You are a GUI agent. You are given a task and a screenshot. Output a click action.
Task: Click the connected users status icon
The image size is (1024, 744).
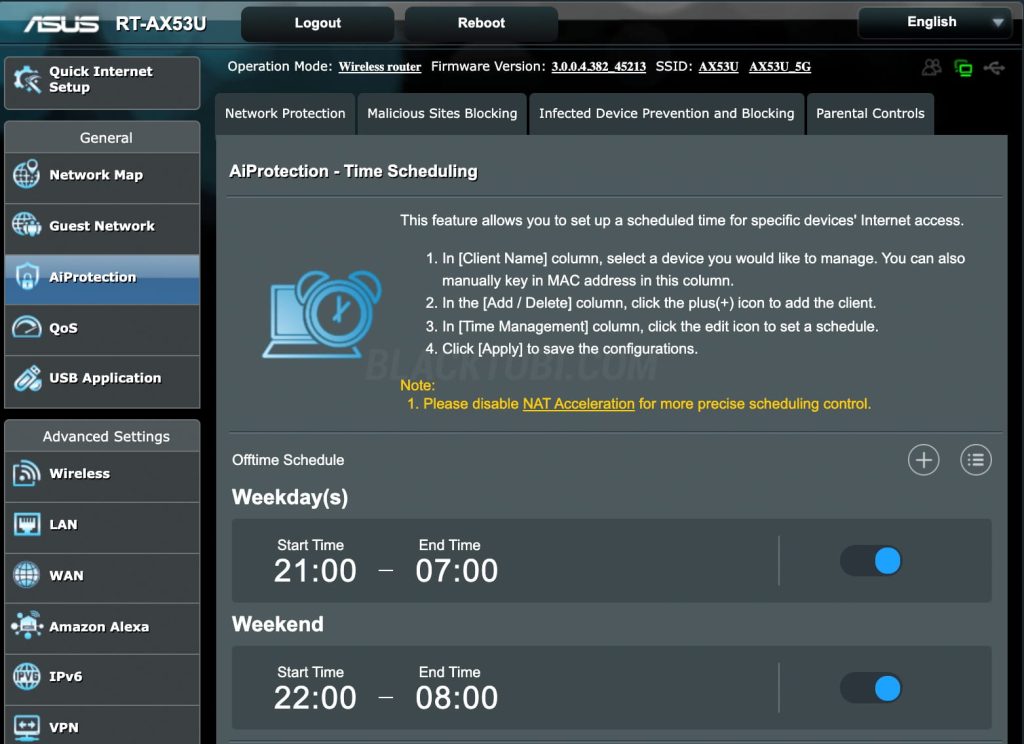pos(931,67)
